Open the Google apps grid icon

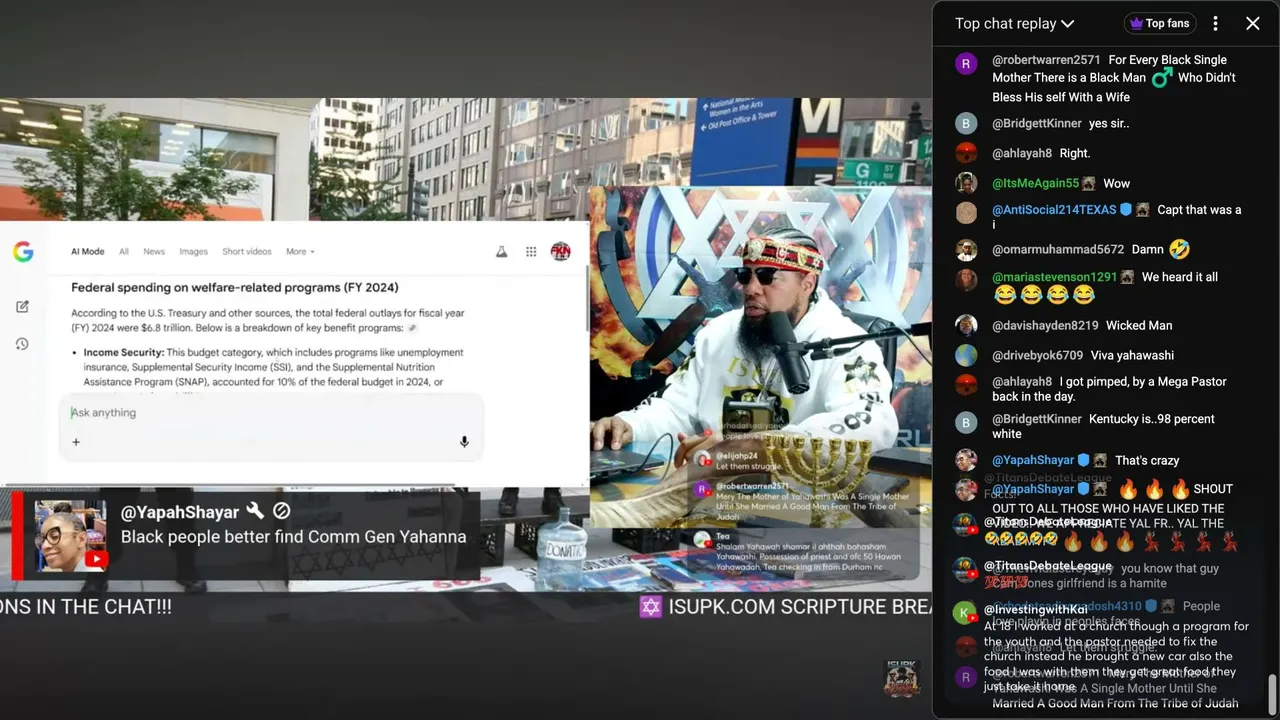[531, 252]
